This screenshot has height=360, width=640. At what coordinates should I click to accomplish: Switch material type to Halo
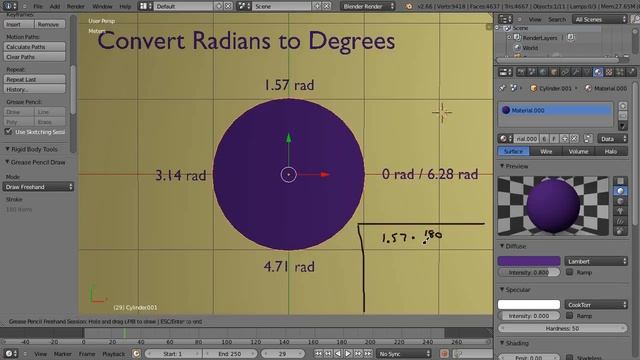pos(611,151)
